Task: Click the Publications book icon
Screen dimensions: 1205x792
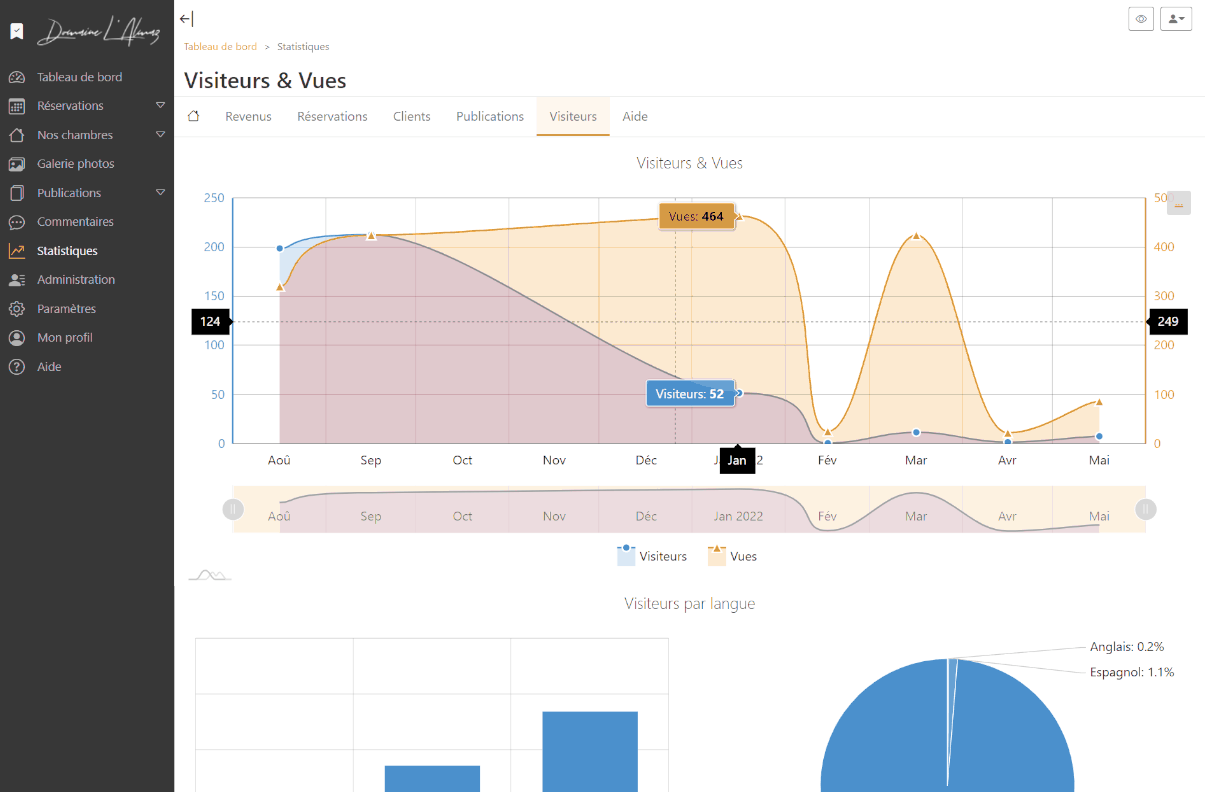Action: (x=16, y=193)
